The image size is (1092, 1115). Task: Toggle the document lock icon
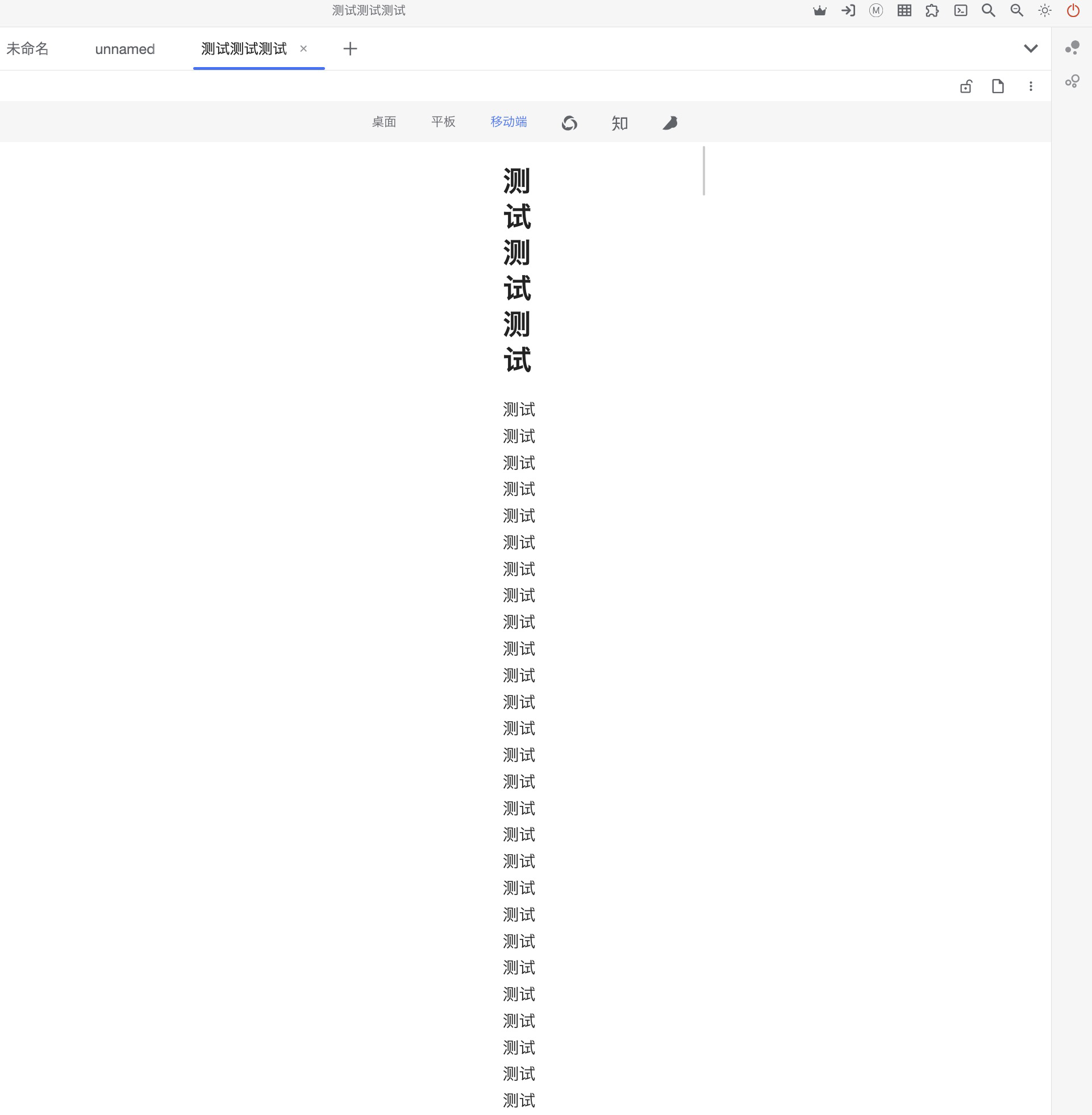(x=966, y=86)
